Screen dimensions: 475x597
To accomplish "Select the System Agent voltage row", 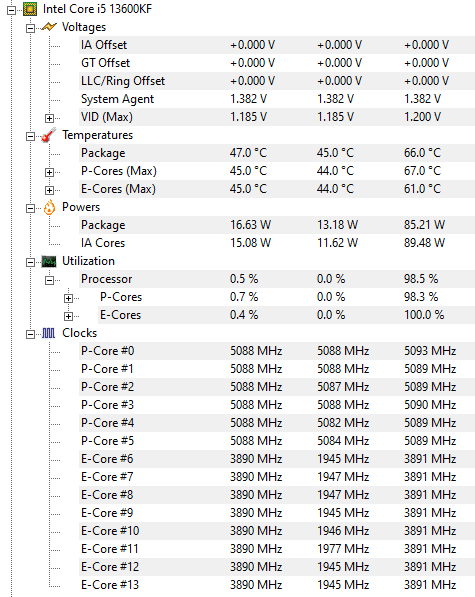I will coord(277,99).
